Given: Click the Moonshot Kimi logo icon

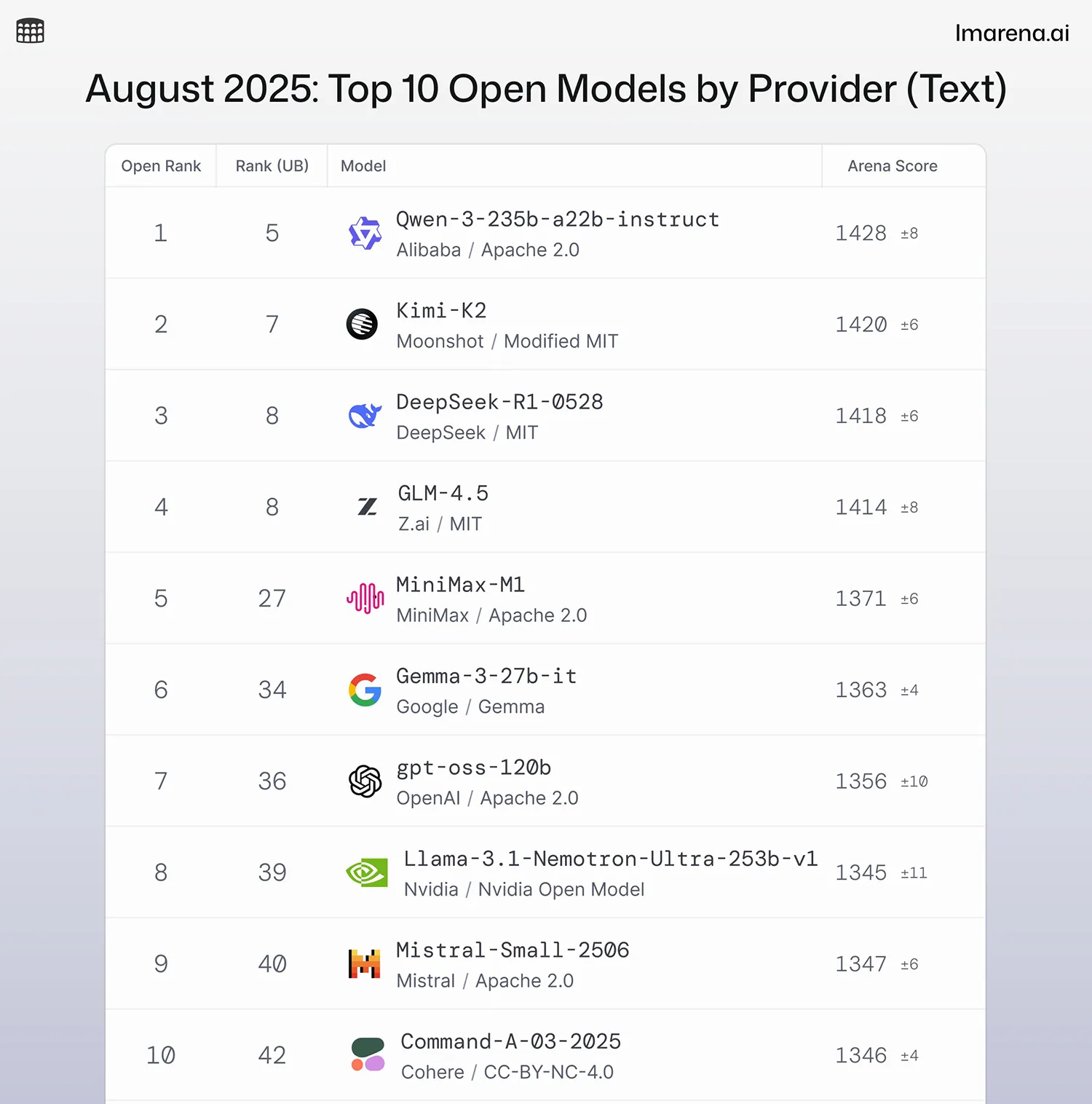Looking at the screenshot, I should pos(362,324).
